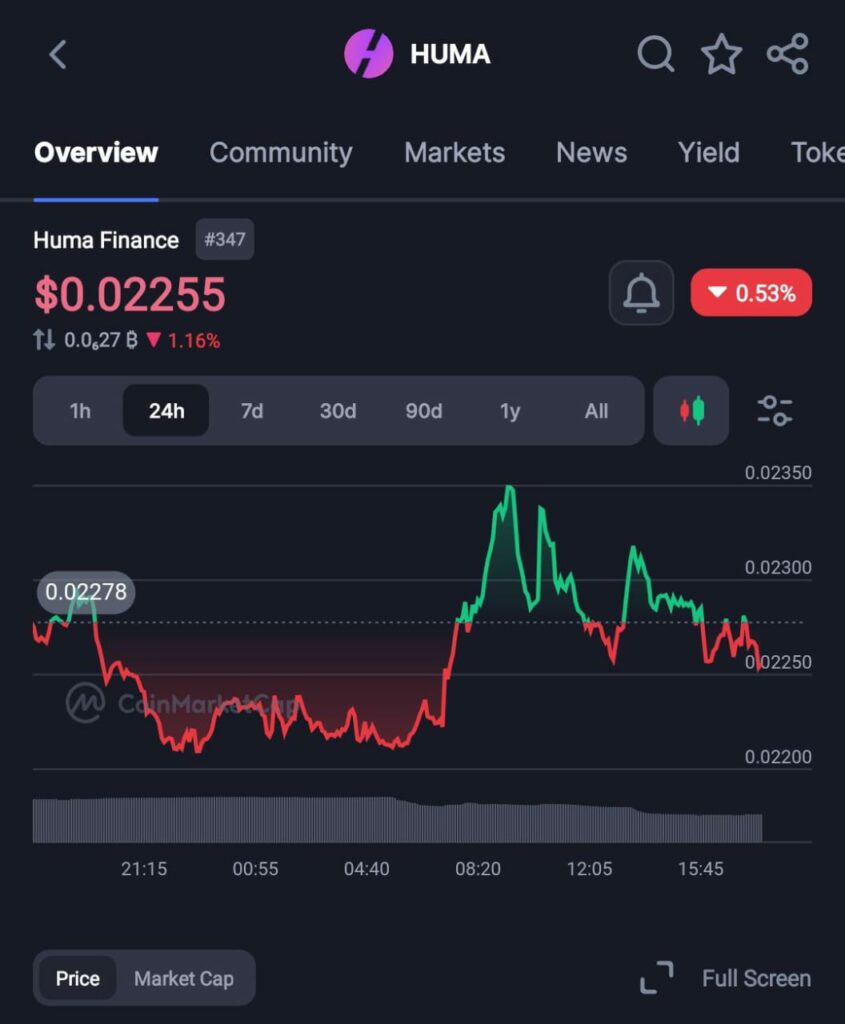Screen dimensions: 845x1024
Task: Switch to the Community tab
Action: pos(281,153)
